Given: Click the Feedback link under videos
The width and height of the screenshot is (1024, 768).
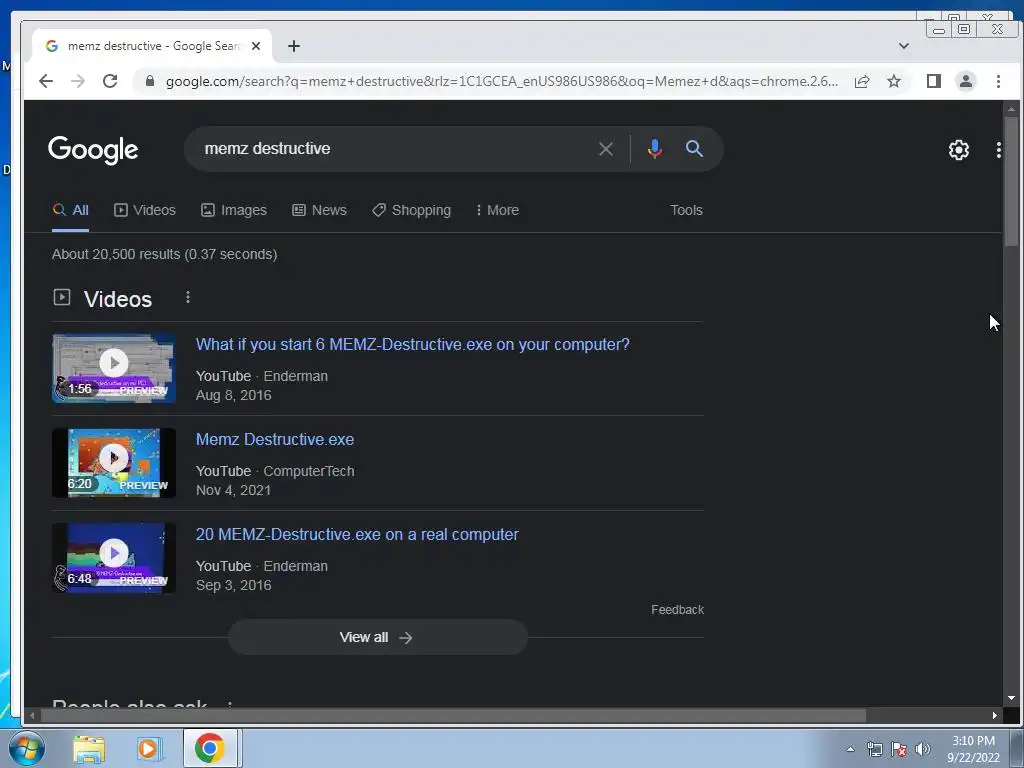Looking at the screenshot, I should pyautogui.click(x=677, y=609).
